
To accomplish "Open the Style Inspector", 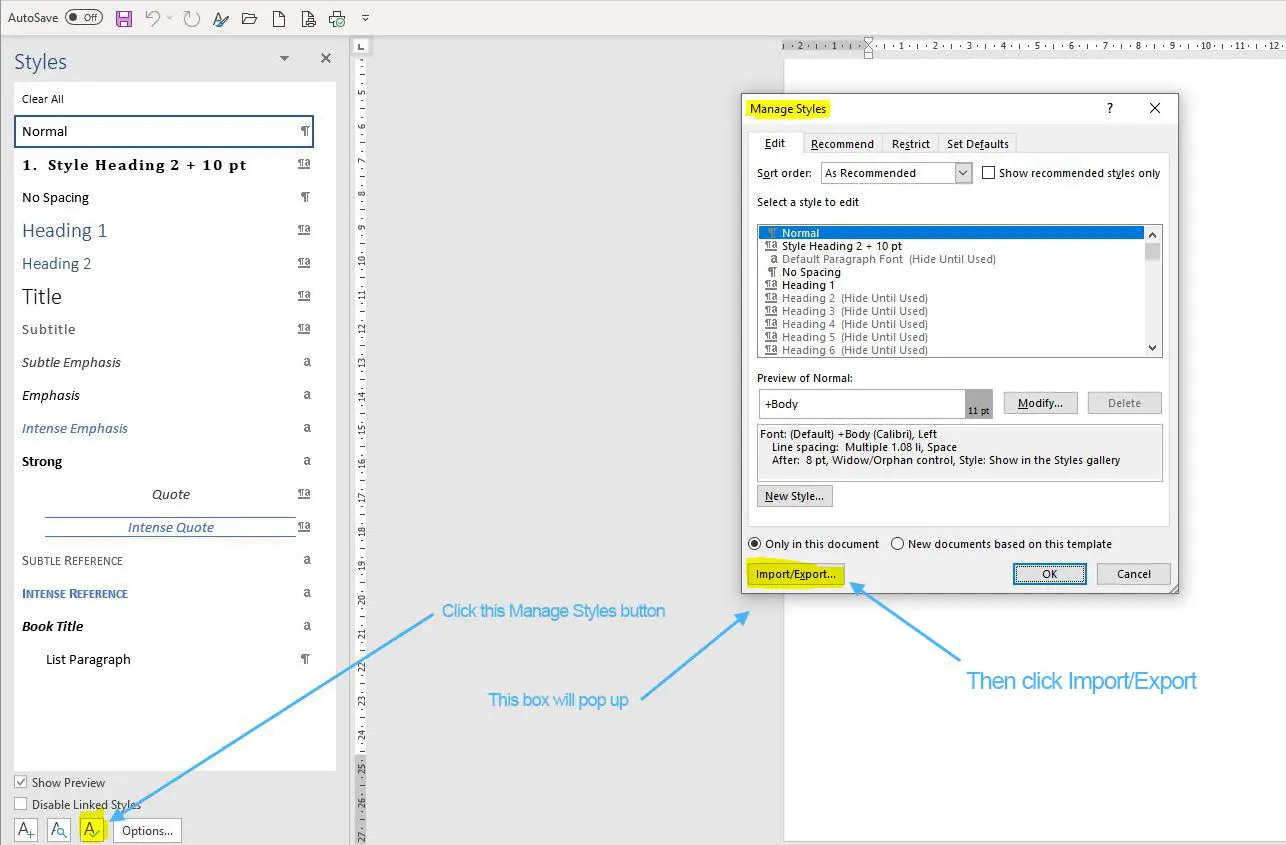I will pos(58,829).
